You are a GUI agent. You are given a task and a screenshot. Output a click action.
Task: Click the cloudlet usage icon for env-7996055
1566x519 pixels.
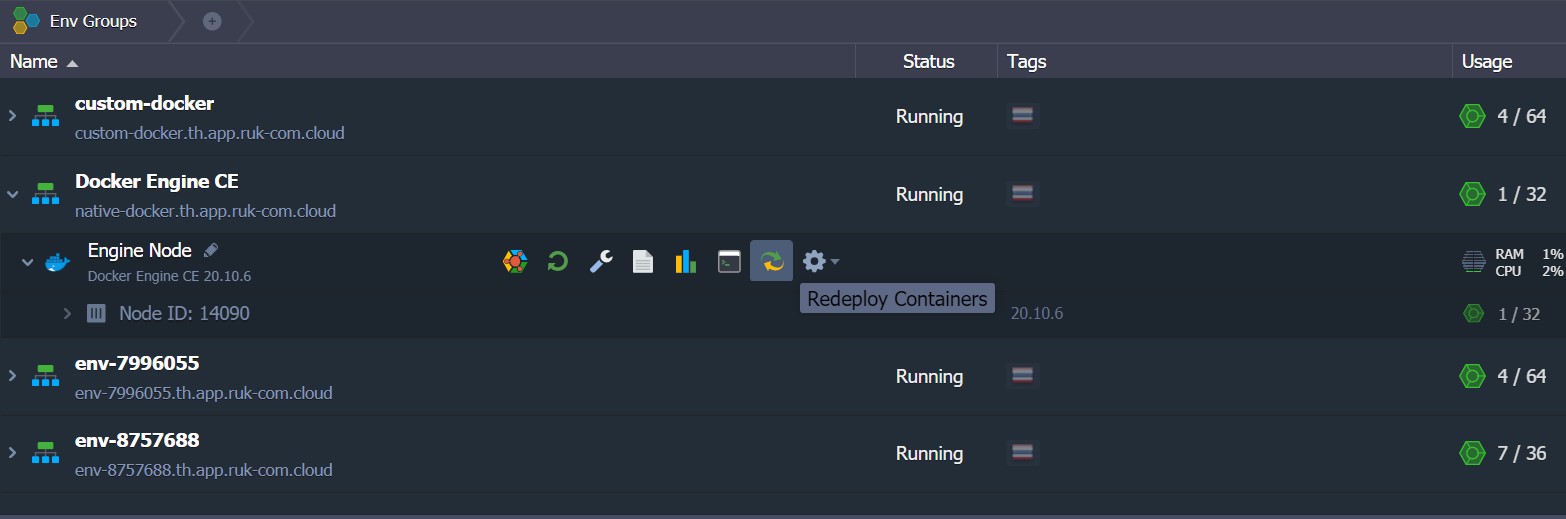[1472, 376]
